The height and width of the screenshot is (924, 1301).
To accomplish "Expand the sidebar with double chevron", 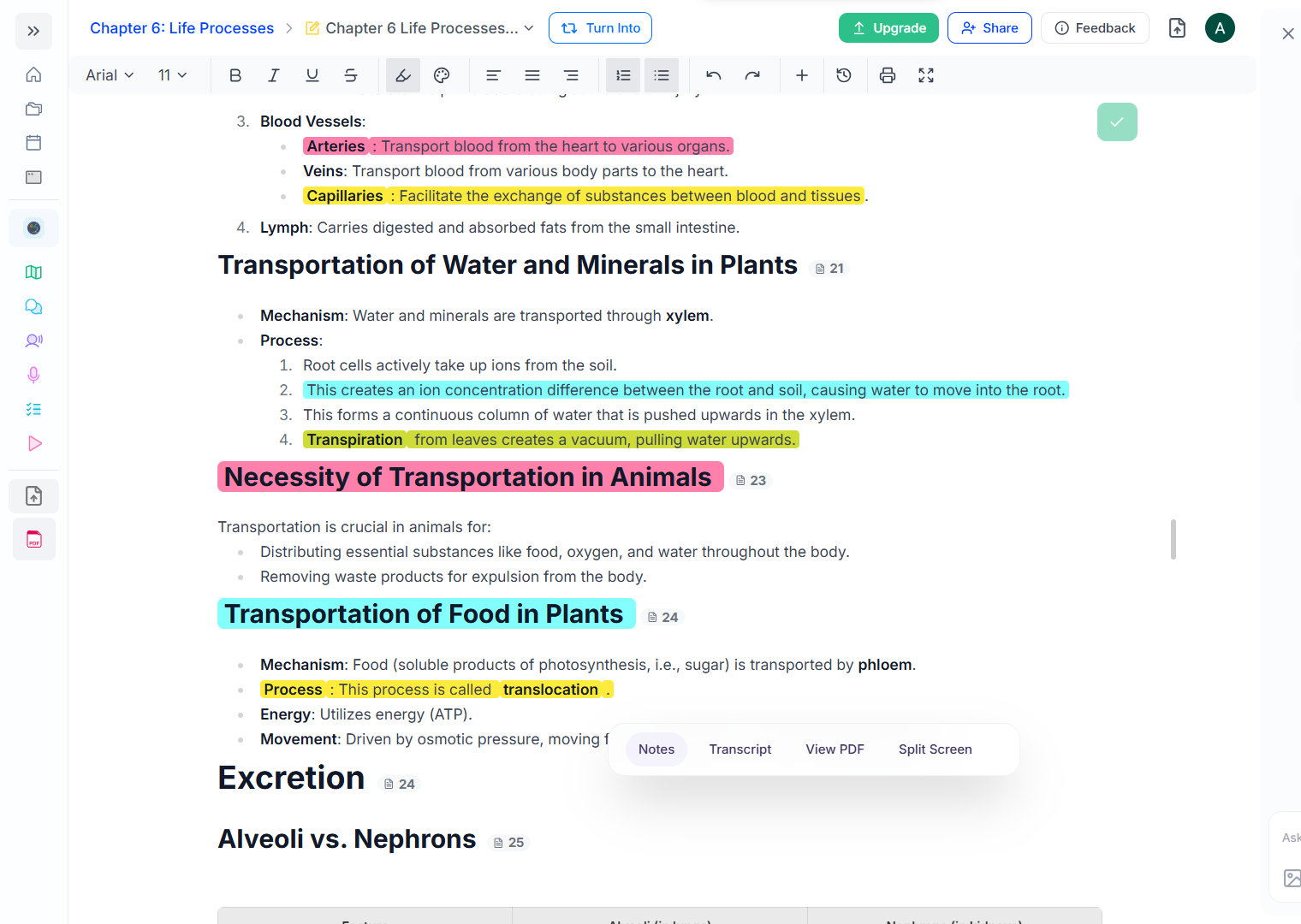I will coord(33,32).
